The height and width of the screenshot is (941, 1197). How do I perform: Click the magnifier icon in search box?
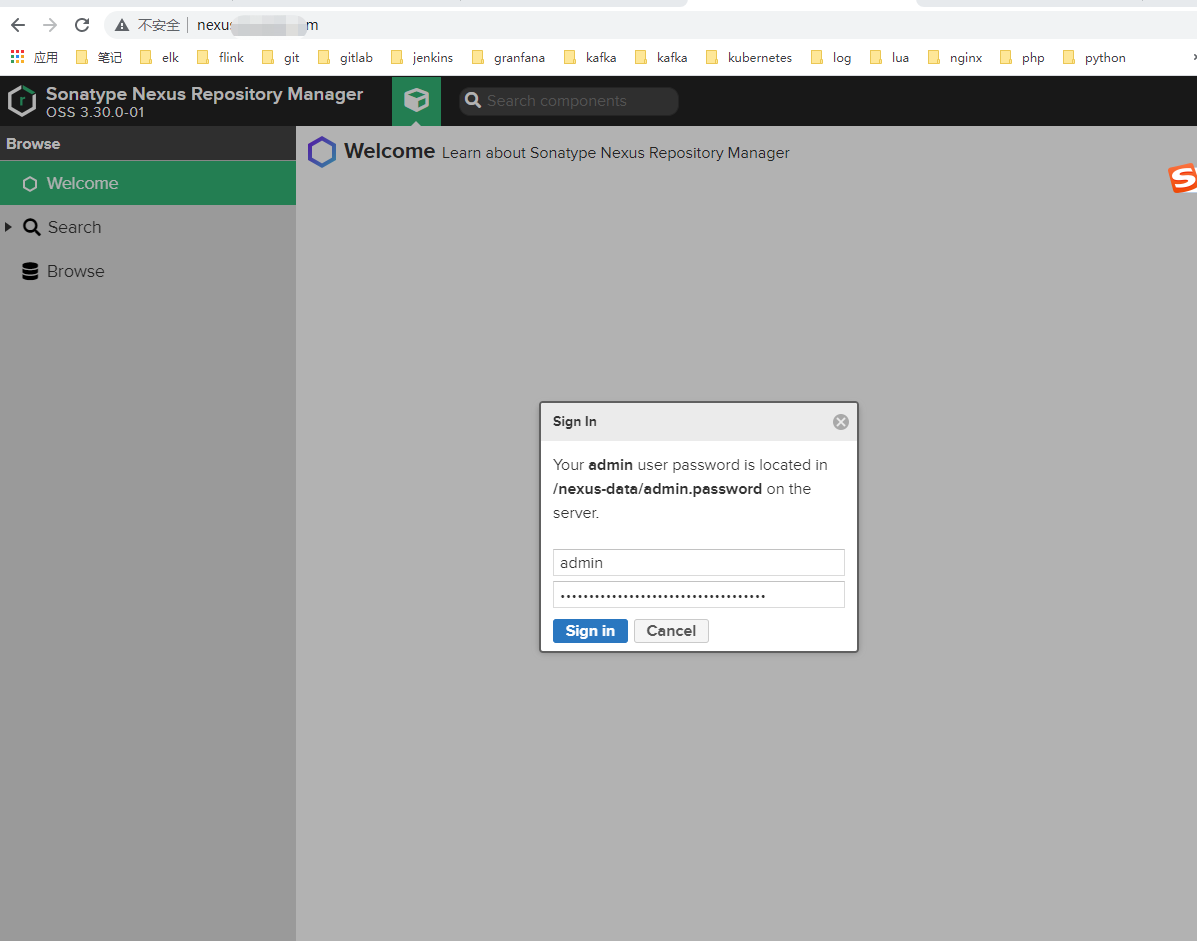473,101
